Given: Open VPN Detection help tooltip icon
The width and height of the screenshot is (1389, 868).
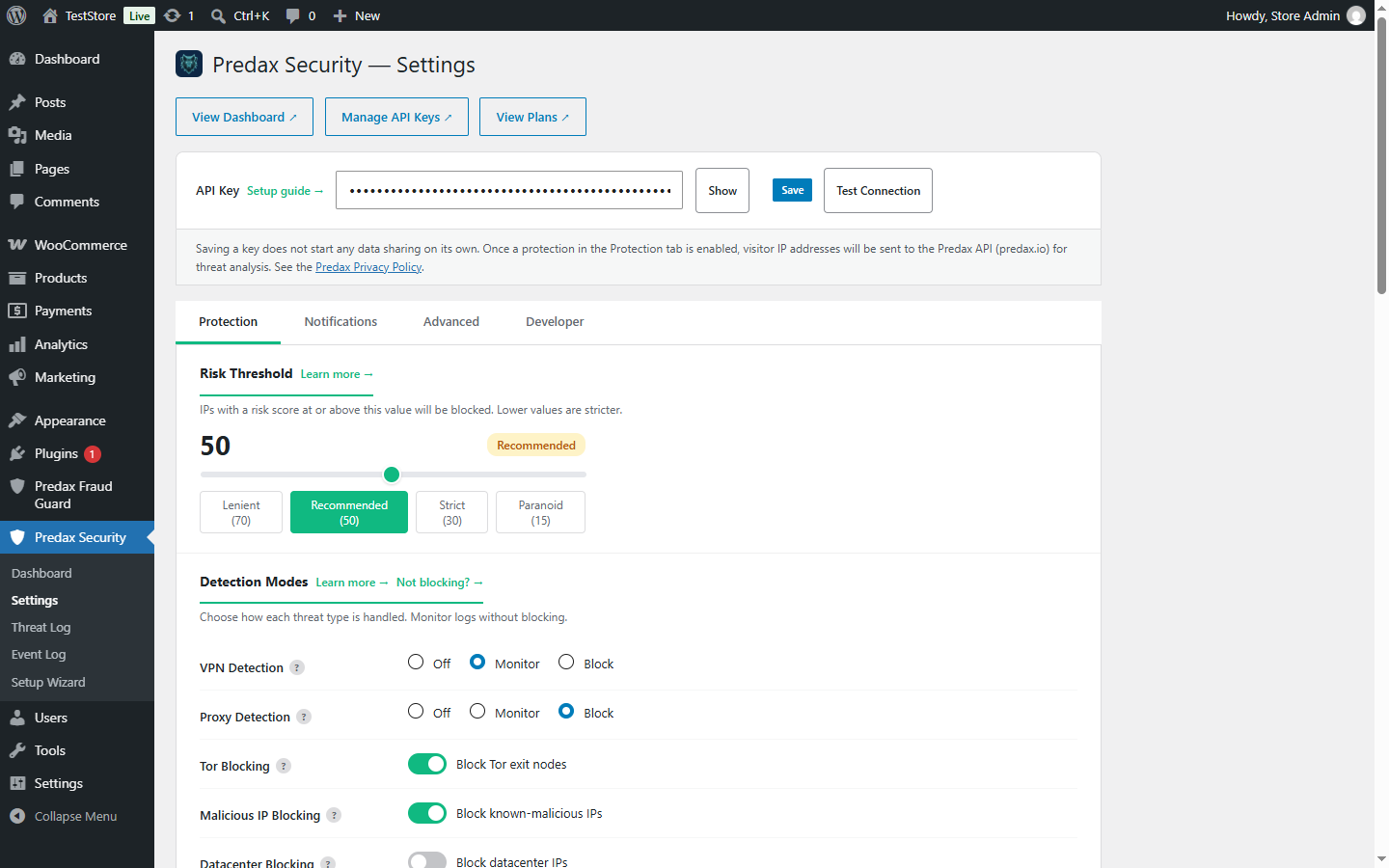Looking at the screenshot, I should click(297, 667).
